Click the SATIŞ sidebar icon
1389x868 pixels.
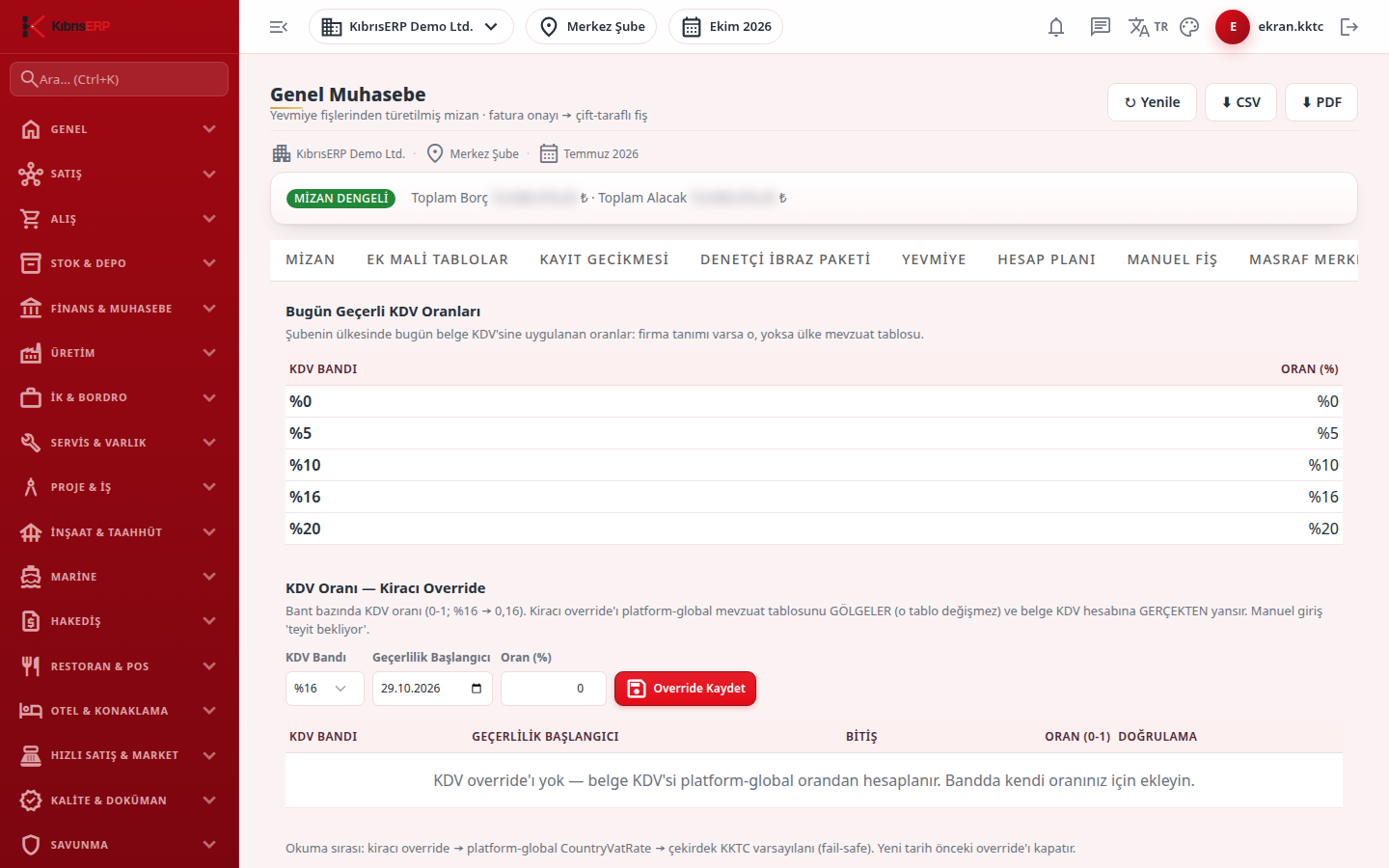31,174
